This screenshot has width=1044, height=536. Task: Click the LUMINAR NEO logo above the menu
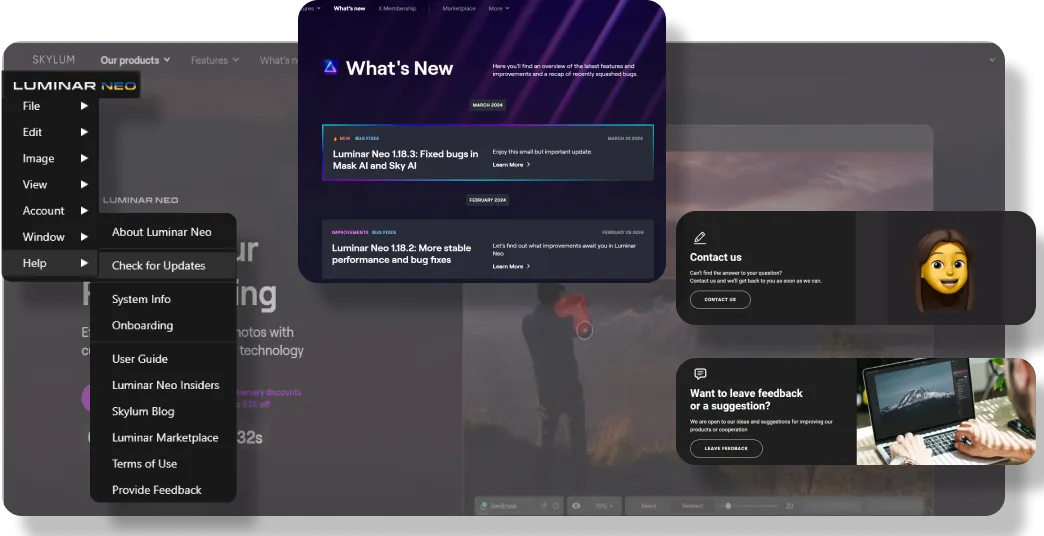[x=75, y=85]
